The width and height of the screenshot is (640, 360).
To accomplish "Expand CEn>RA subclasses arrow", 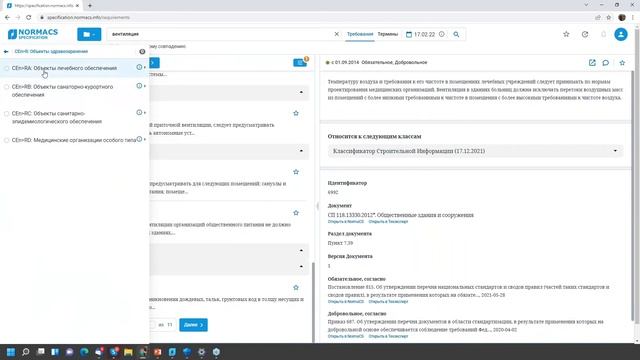I will point(145,67).
